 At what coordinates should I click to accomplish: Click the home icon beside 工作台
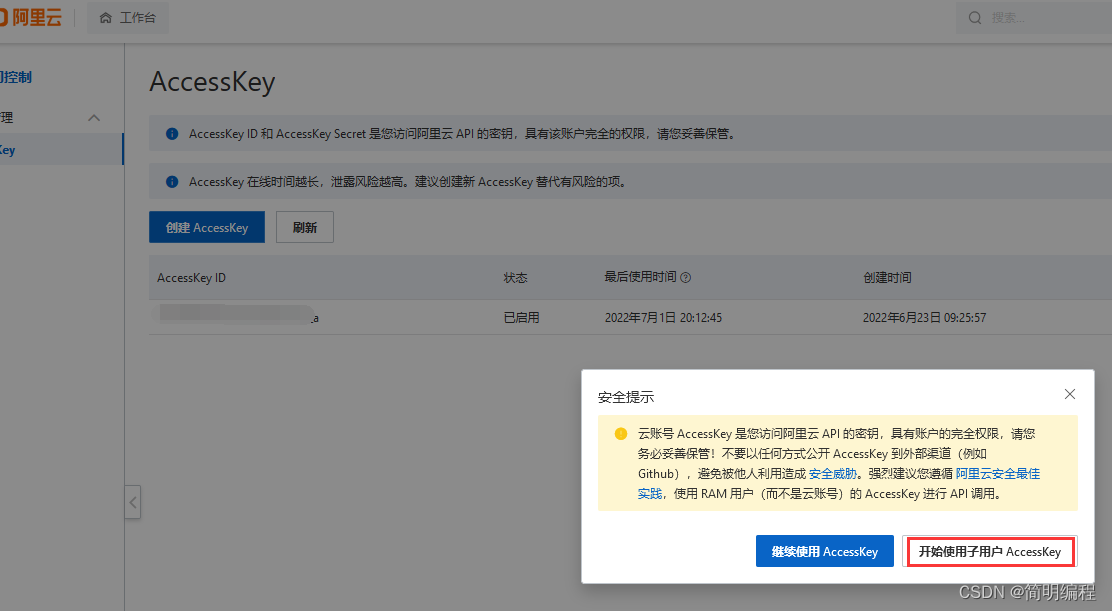point(106,18)
